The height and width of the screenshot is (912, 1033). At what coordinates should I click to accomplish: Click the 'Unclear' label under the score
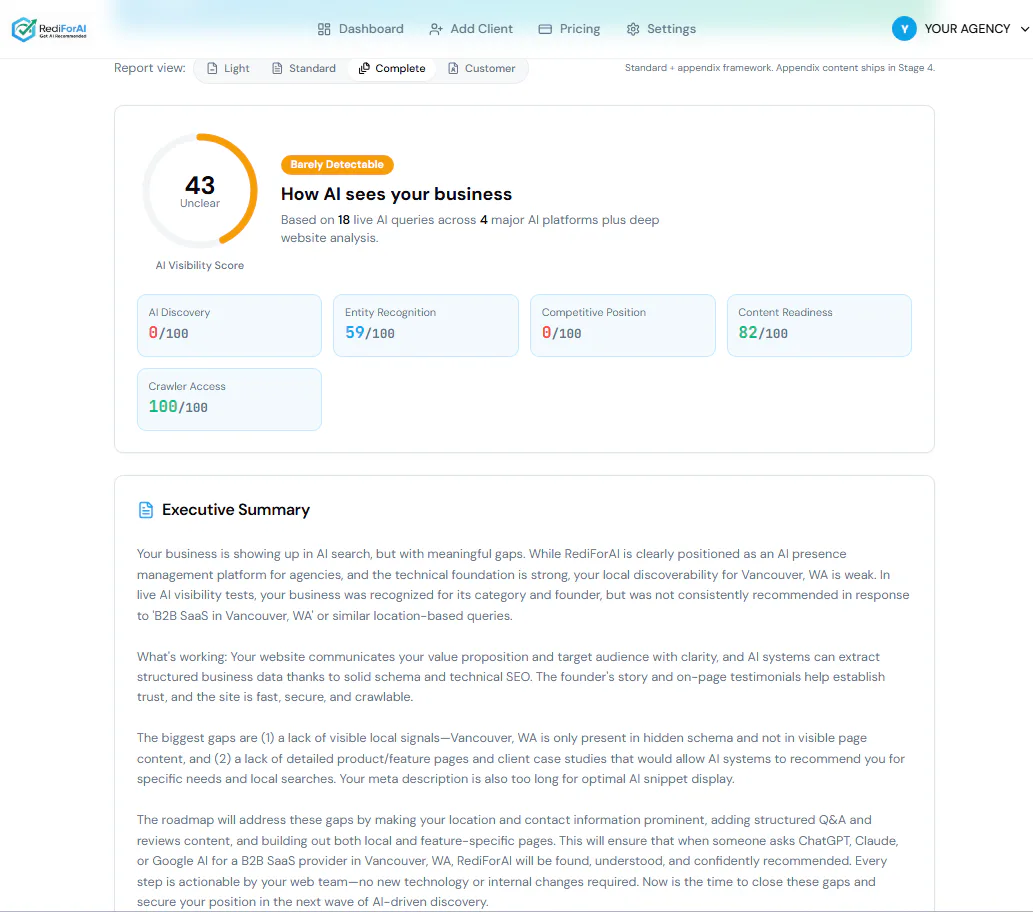click(200, 204)
